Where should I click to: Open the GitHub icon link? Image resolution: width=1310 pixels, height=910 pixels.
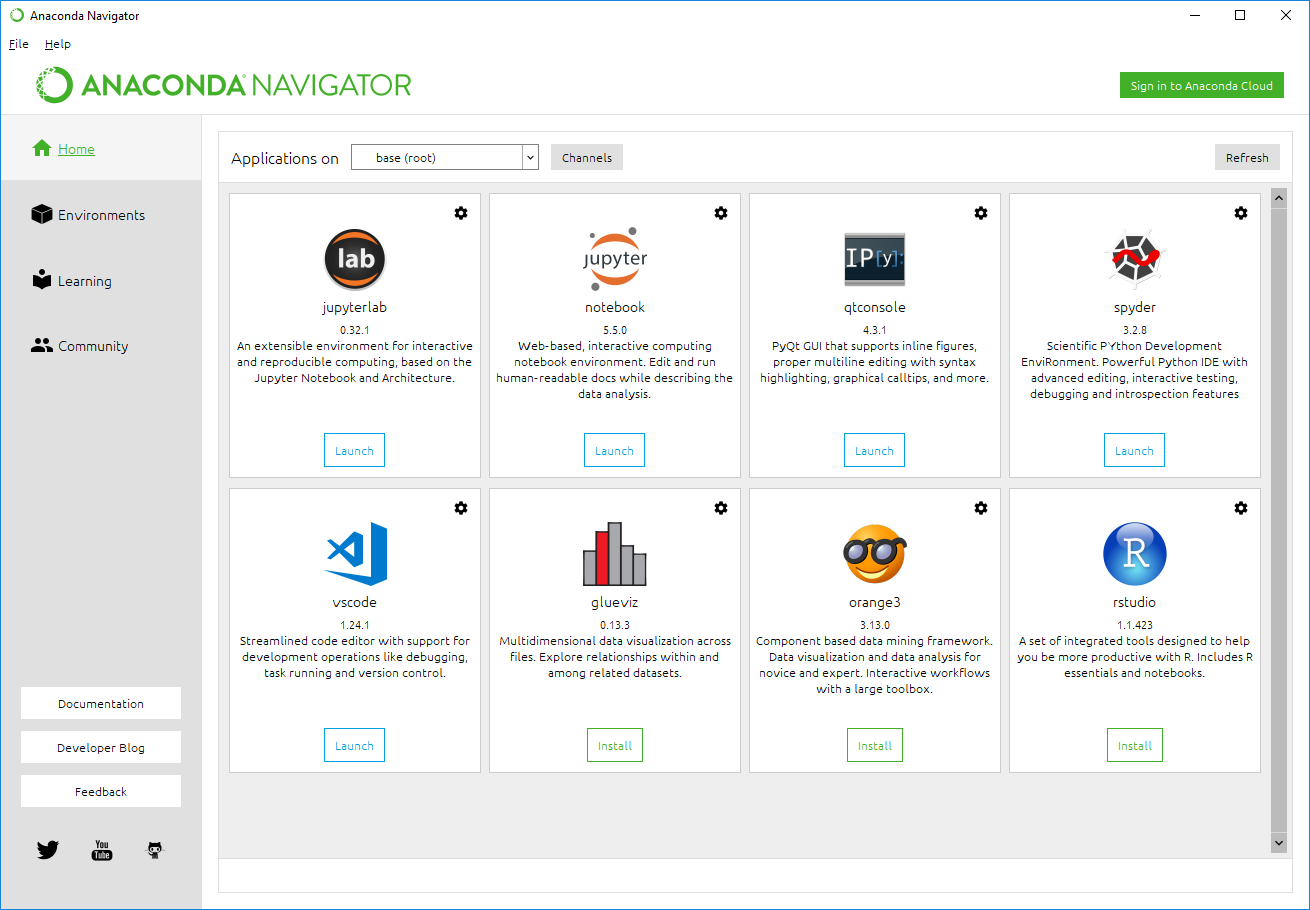[154, 850]
